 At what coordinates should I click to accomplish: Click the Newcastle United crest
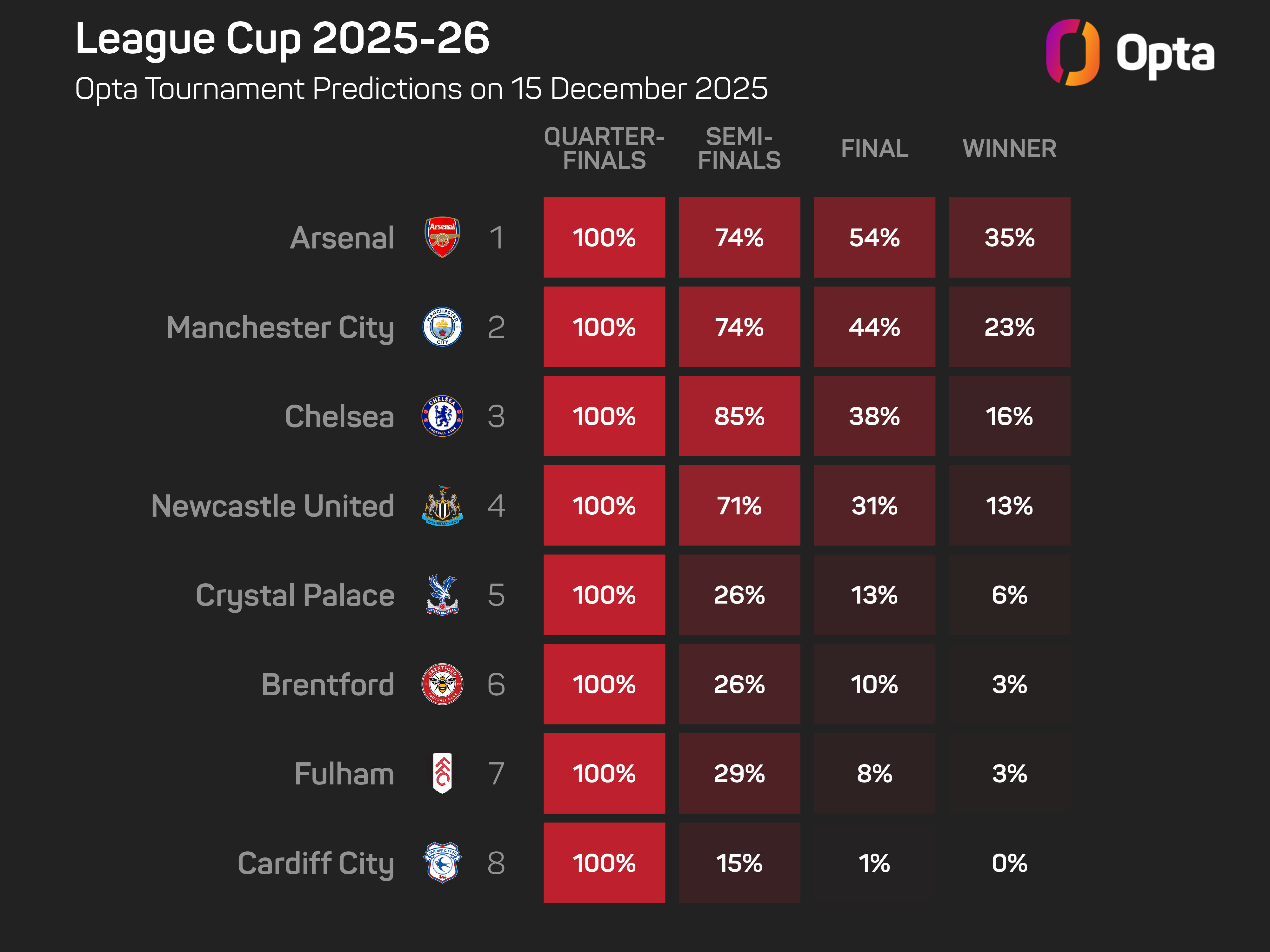442,506
